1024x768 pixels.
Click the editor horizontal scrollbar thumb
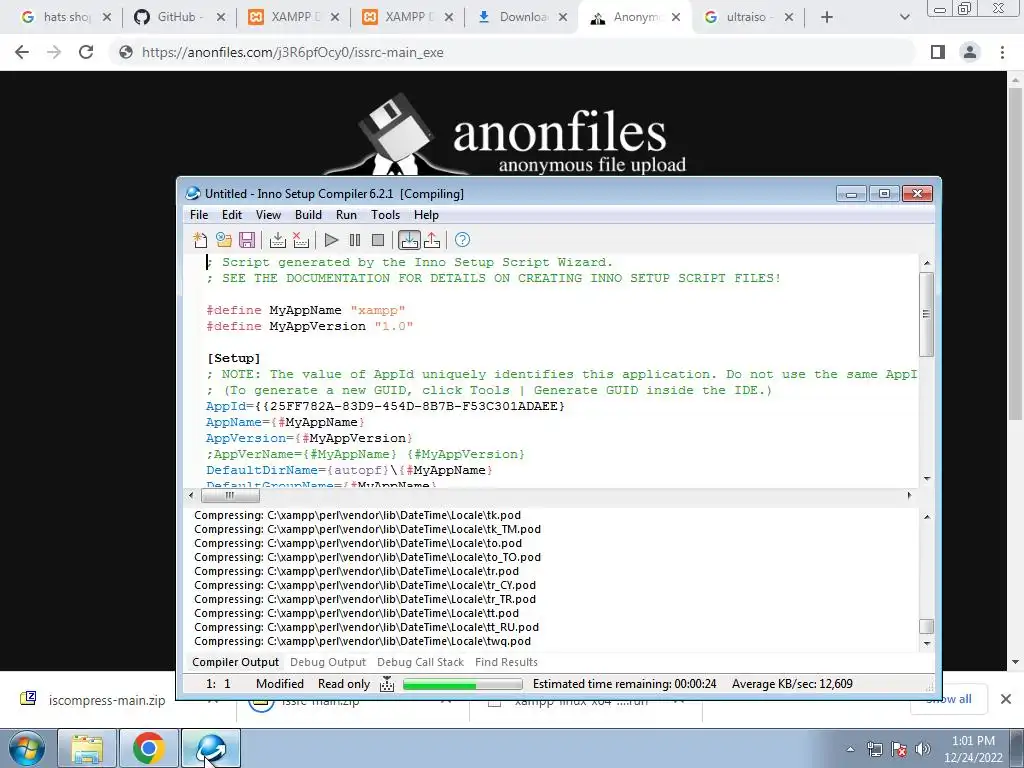pos(230,496)
